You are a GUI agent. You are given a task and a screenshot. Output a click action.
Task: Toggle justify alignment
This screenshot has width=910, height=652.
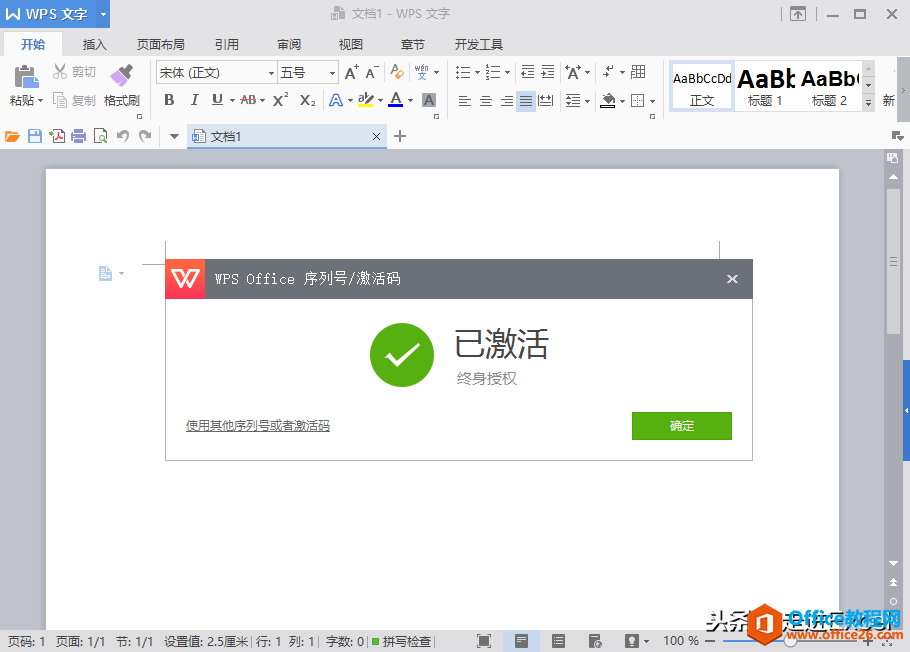coord(526,101)
